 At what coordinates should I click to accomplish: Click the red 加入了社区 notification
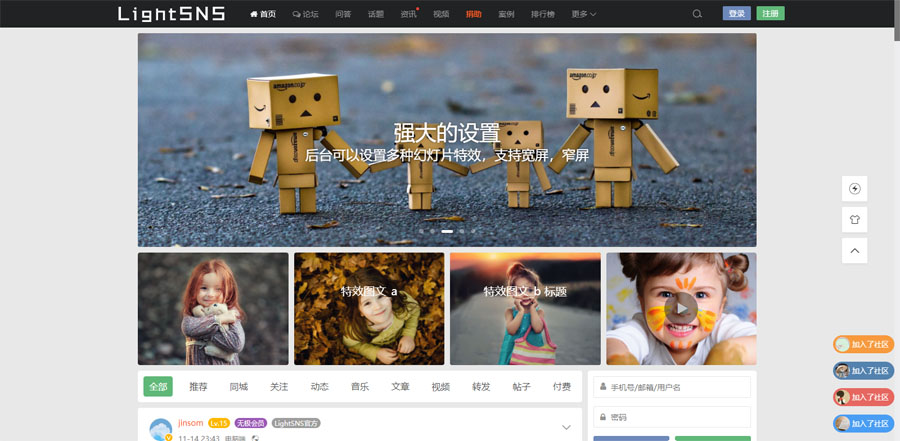point(863,397)
